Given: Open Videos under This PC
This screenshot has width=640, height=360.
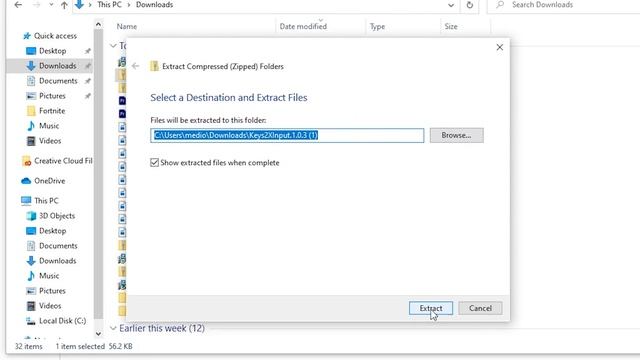Looking at the screenshot, I should pos(50,306).
